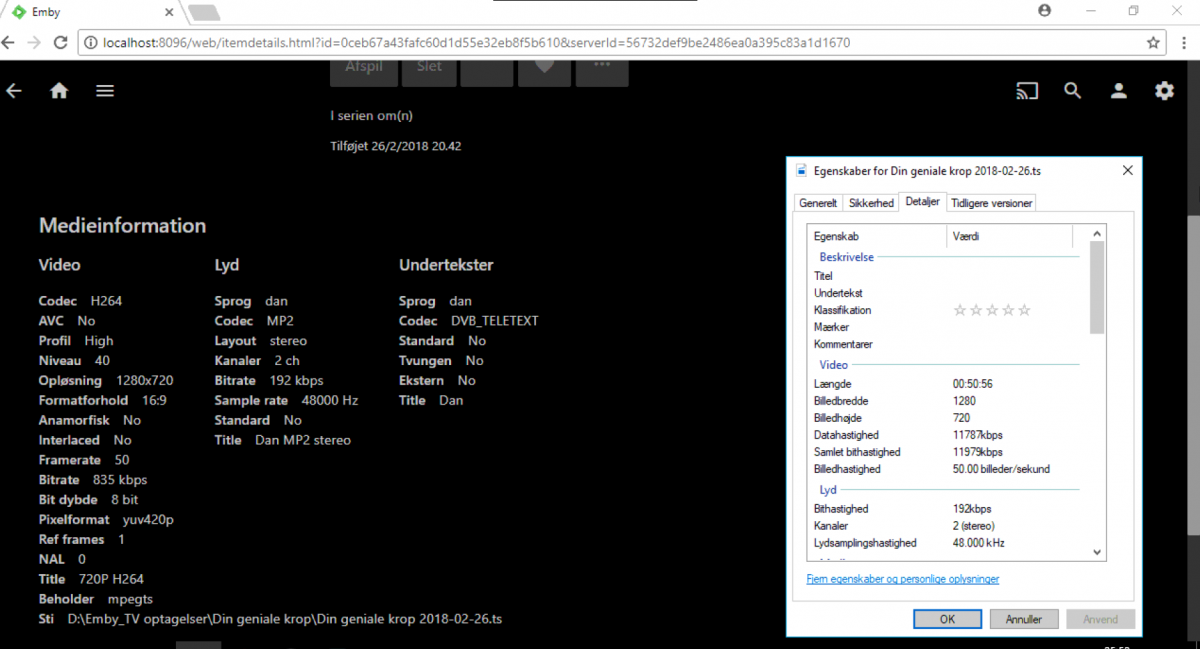Click the heart favorite button
Image resolution: width=1200 pixels, height=649 pixels.
pyautogui.click(x=544, y=69)
